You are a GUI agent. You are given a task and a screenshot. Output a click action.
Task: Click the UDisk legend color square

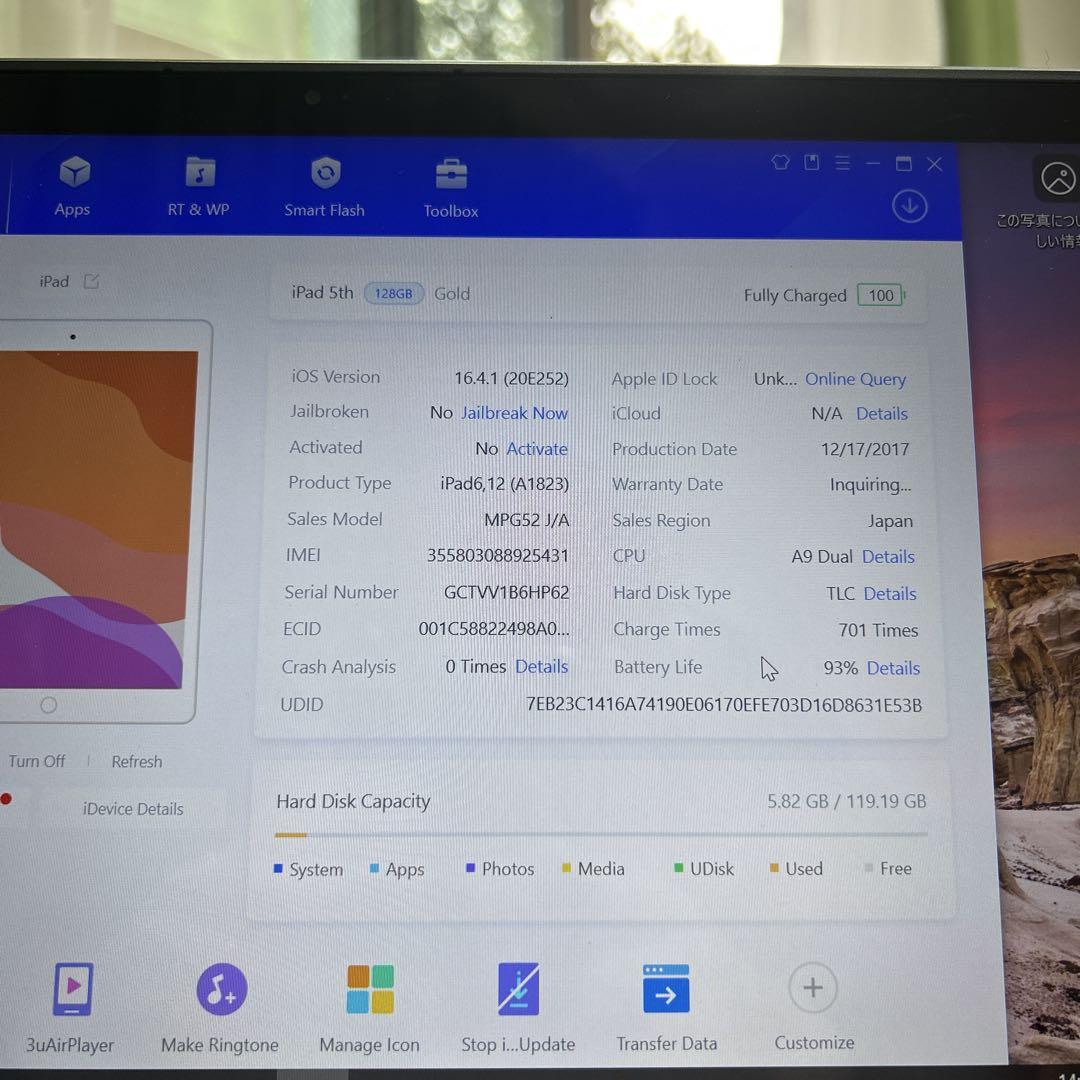click(x=678, y=868)
